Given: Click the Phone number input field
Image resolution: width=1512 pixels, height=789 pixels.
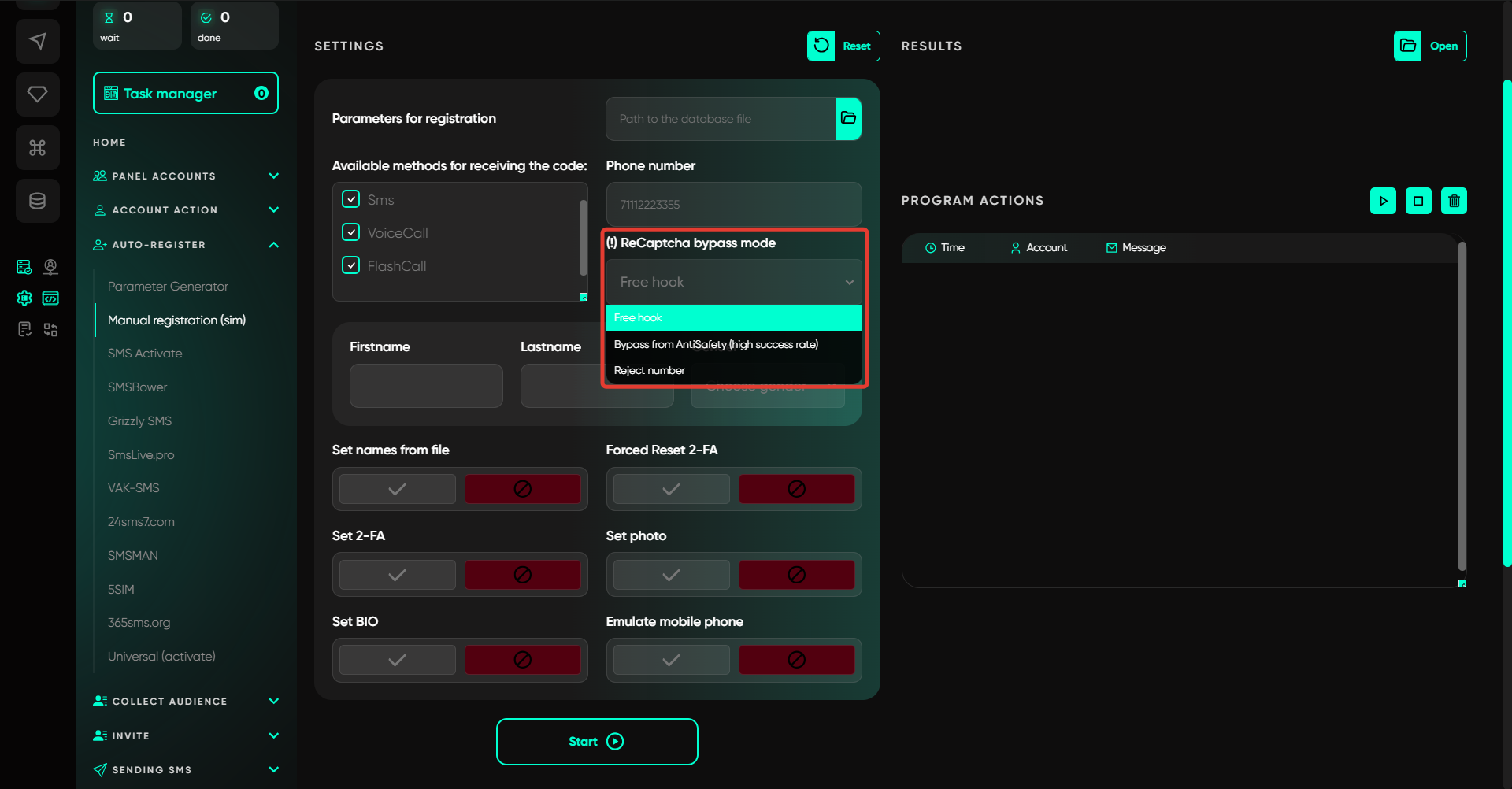Looking at the screenshot, I should pyautogui.click(x=733, y=204).
